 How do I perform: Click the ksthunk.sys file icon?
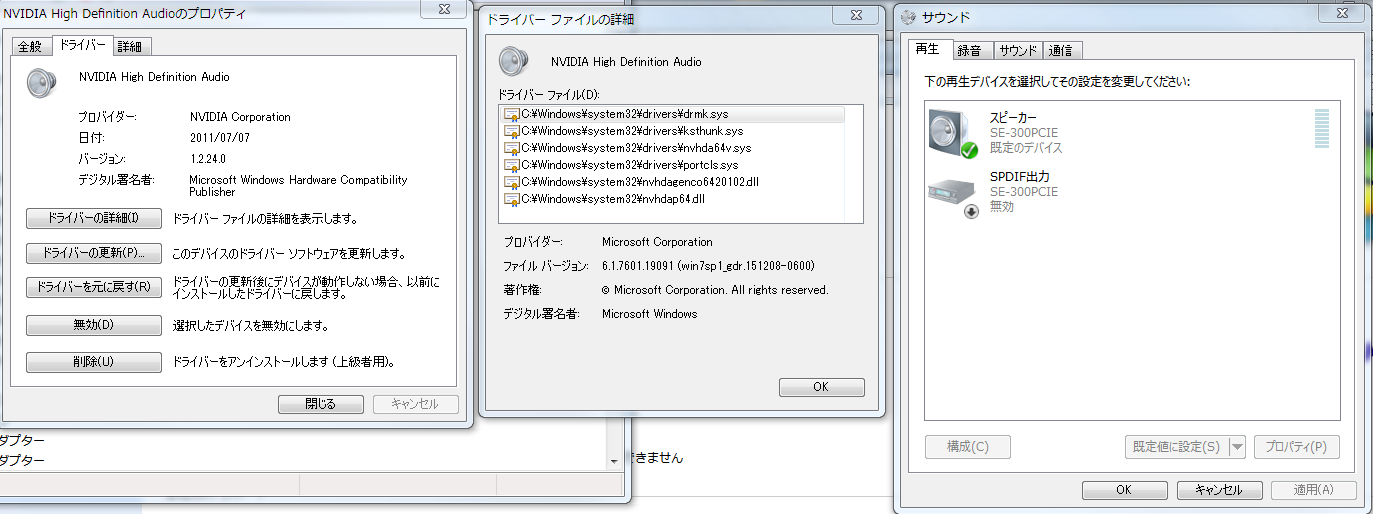511,131
